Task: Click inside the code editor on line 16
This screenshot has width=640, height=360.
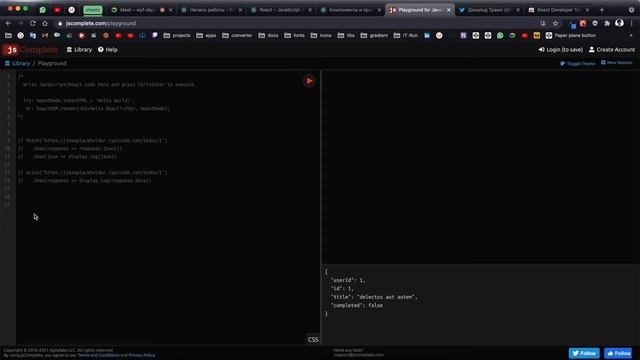Action: [167, 197]
